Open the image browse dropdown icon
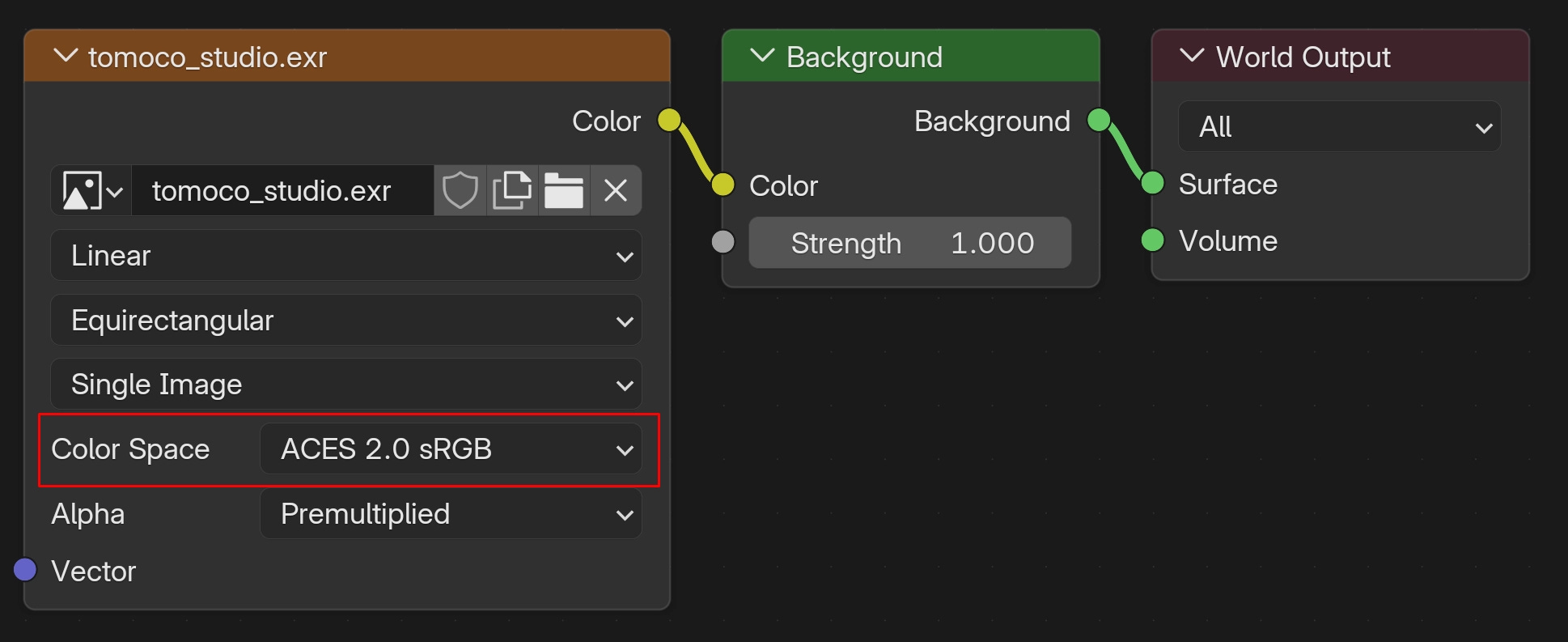Image resolution: width=1568 pixels, height=642 pixels. point(91,191)
